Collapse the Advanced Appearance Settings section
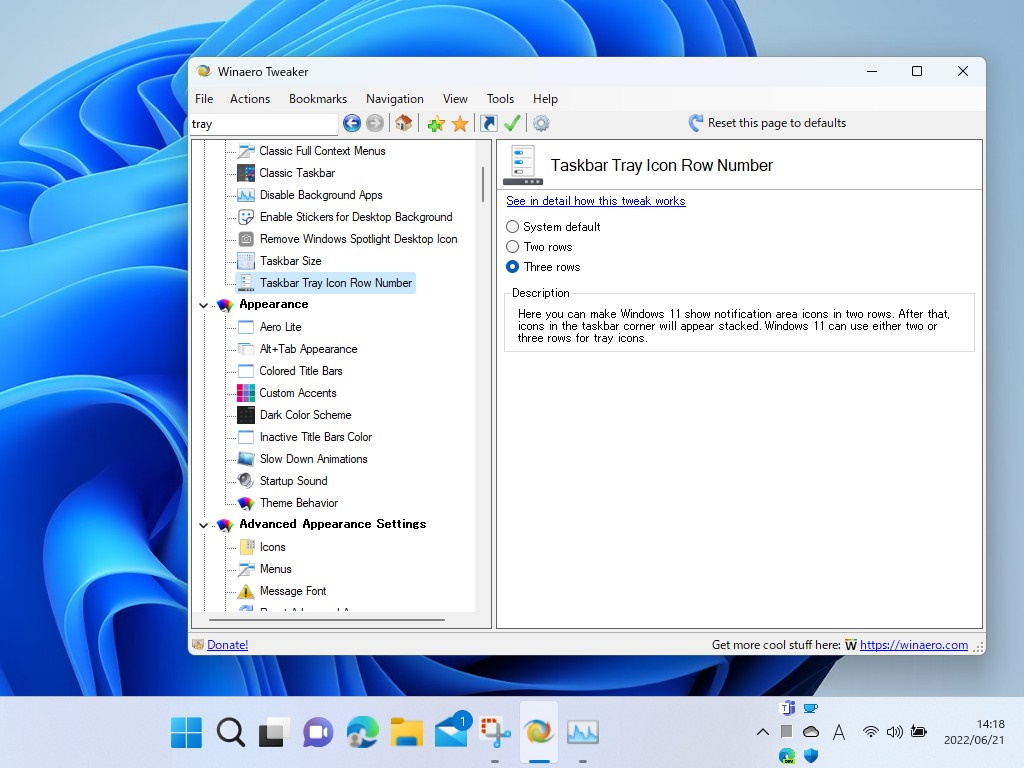The height and width of the screenshot is (768, 1024). [x=204, y=525]
